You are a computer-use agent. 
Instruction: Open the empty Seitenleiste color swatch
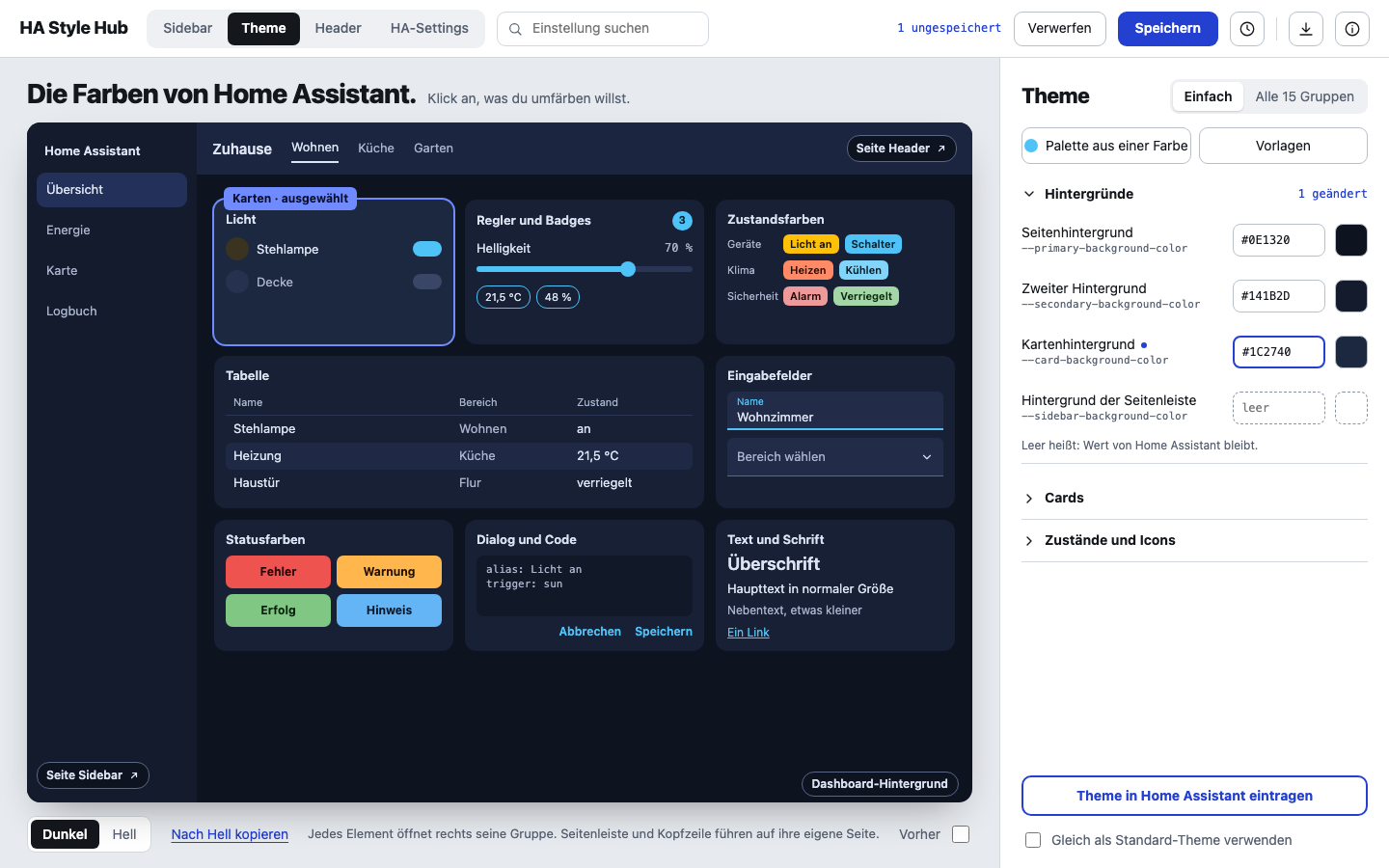coord(1351,408)
